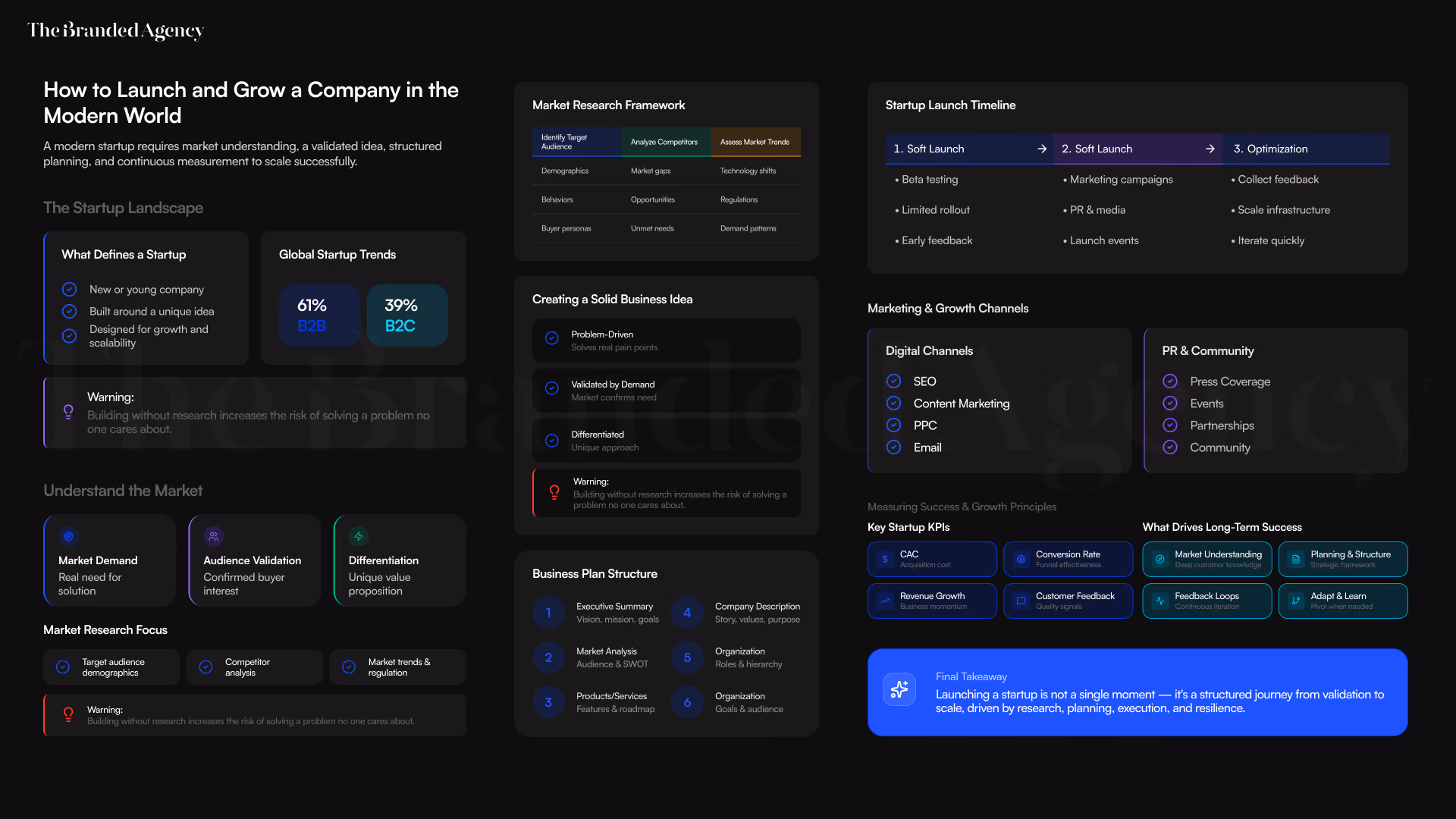Click the Target audience demographics chip
1456x819 pixels.
[111, 667]
